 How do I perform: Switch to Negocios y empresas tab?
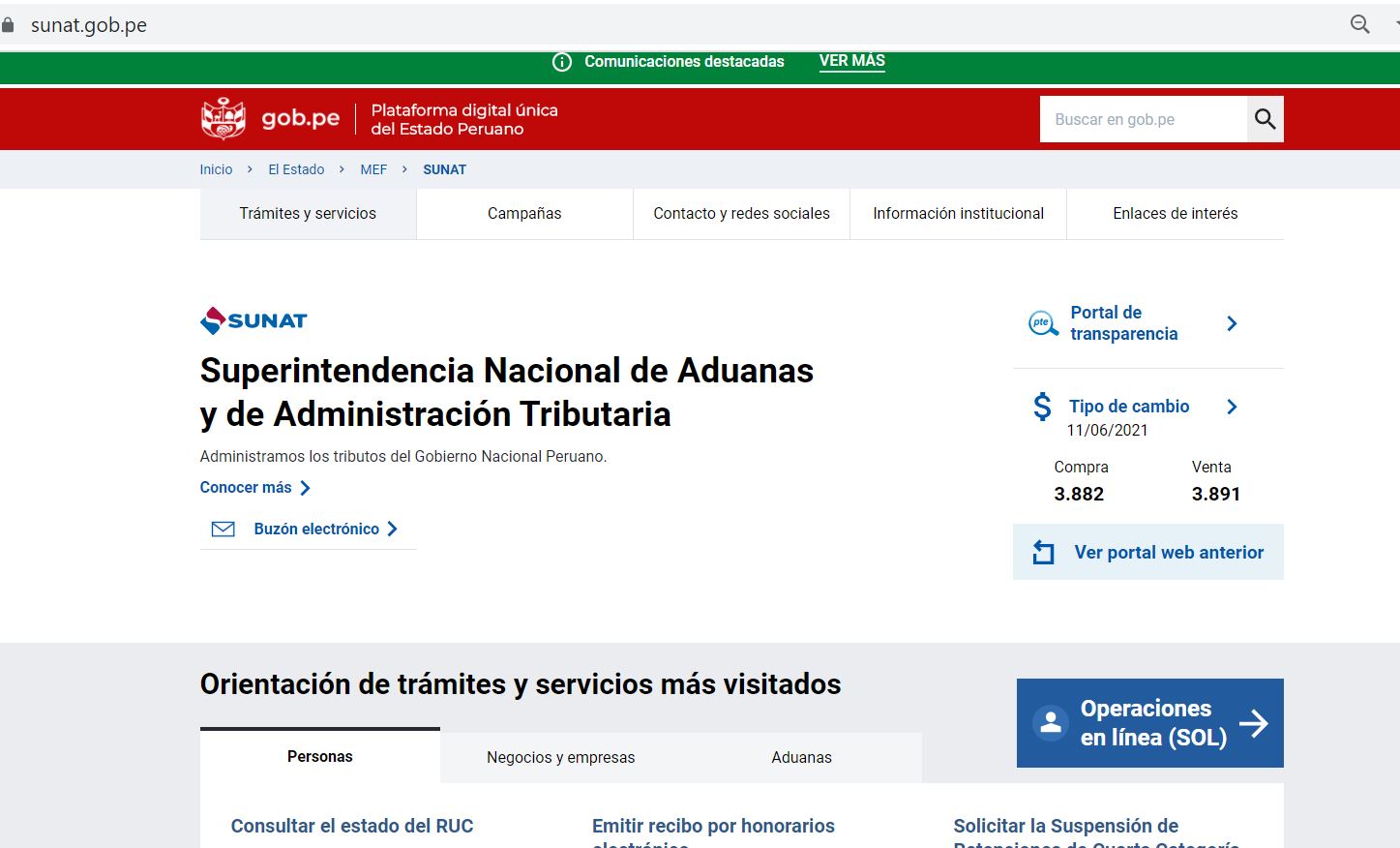pyautogui.click(x=560, y=757)
